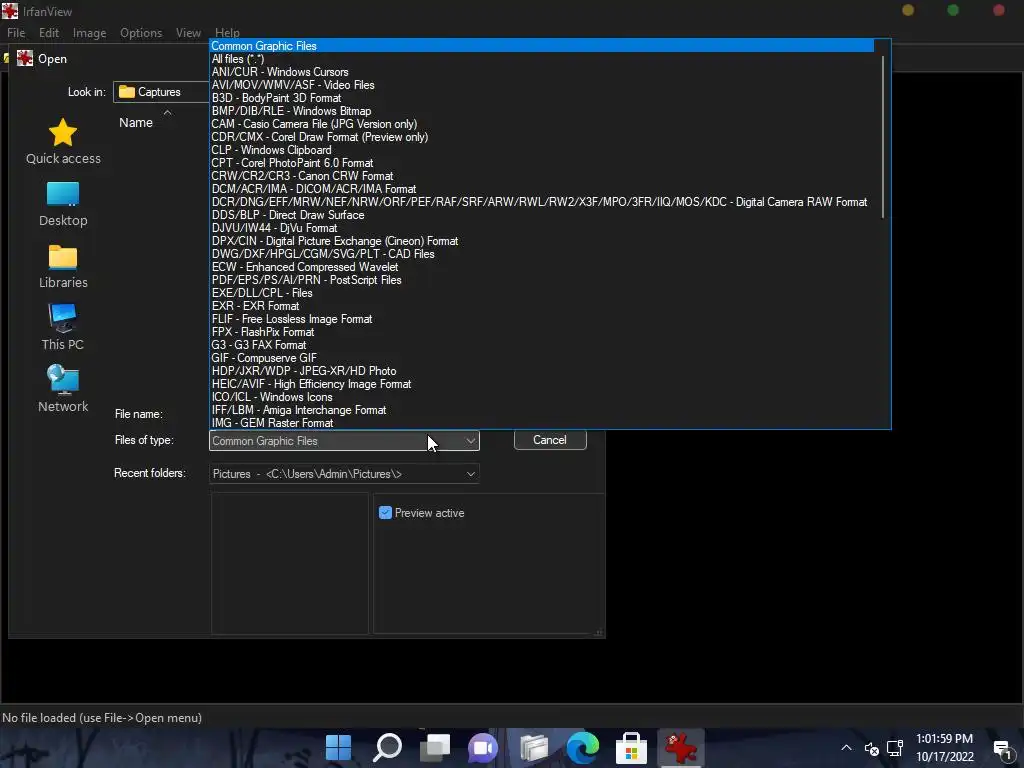
Task: Open the Edit menu
Action: coord(49,33)
